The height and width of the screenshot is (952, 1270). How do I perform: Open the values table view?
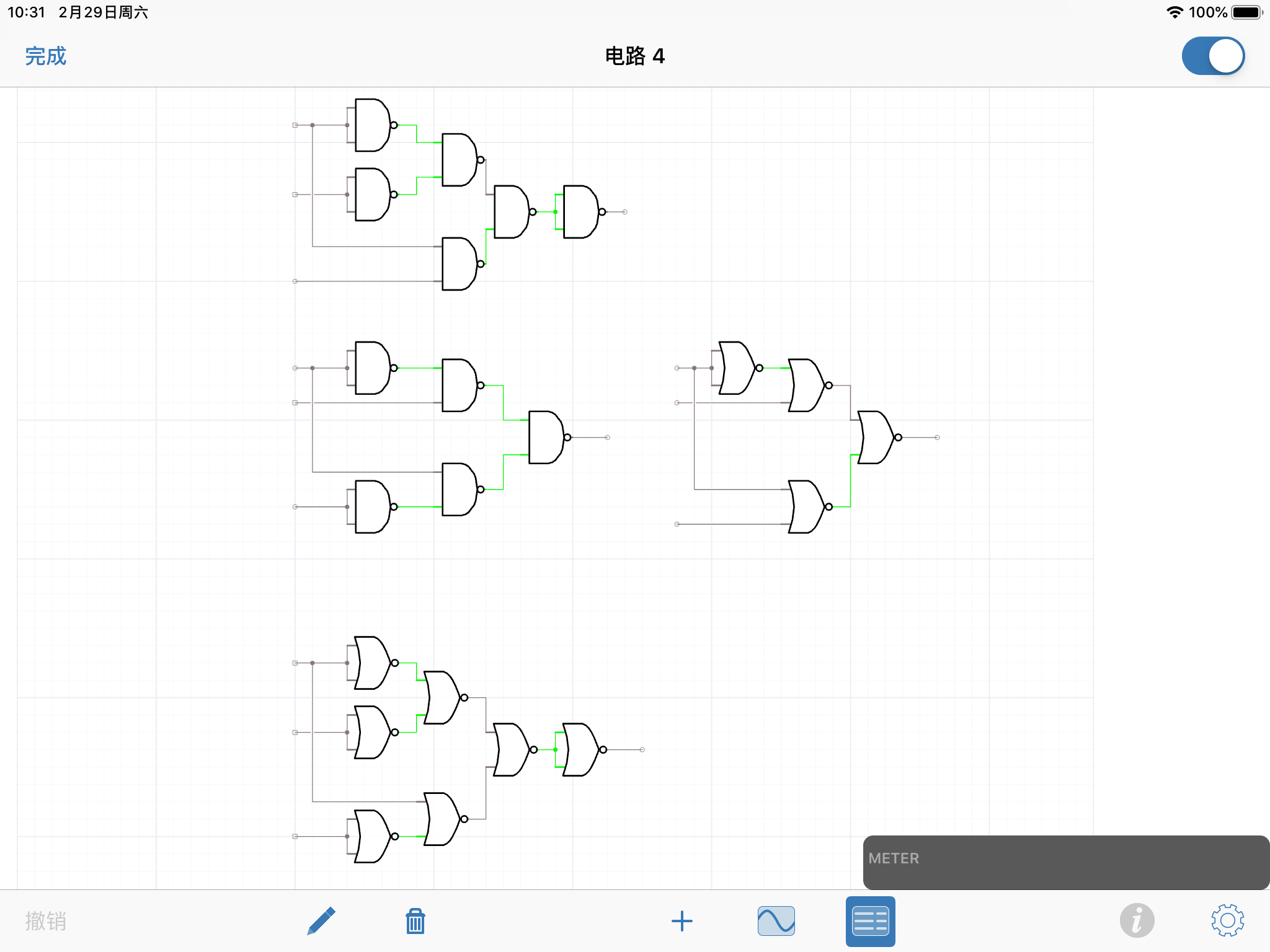[x=870, y=921]
